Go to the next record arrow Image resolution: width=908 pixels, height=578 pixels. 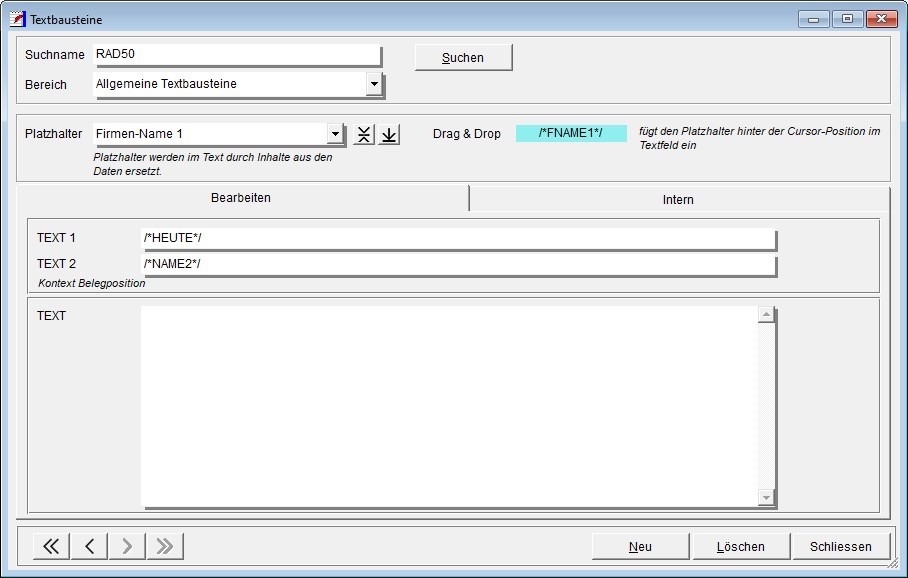pyautogui.click(x=127, y=546)
